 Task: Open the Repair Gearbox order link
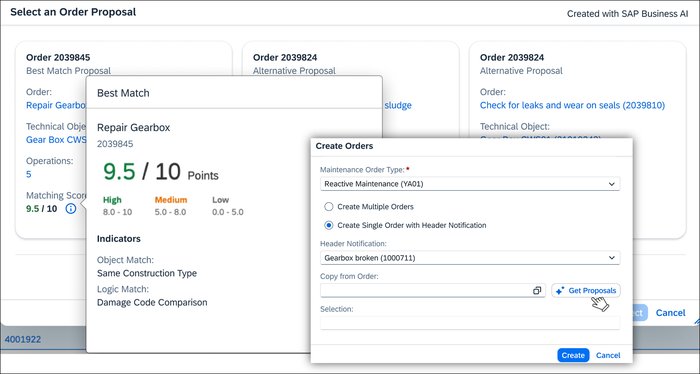(56, 105)
